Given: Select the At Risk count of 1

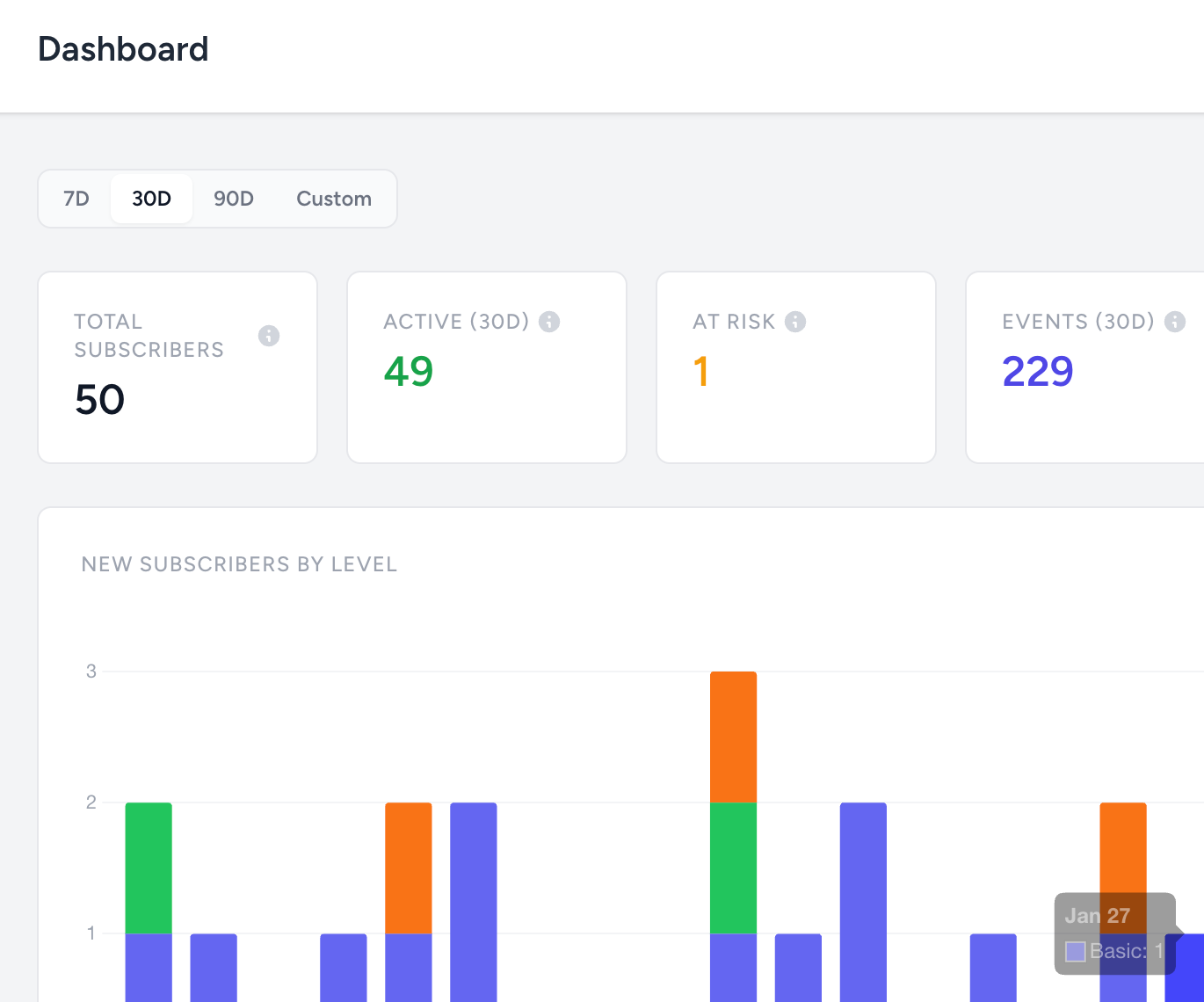Looking at the screenshot, I should tap(700, 372).
